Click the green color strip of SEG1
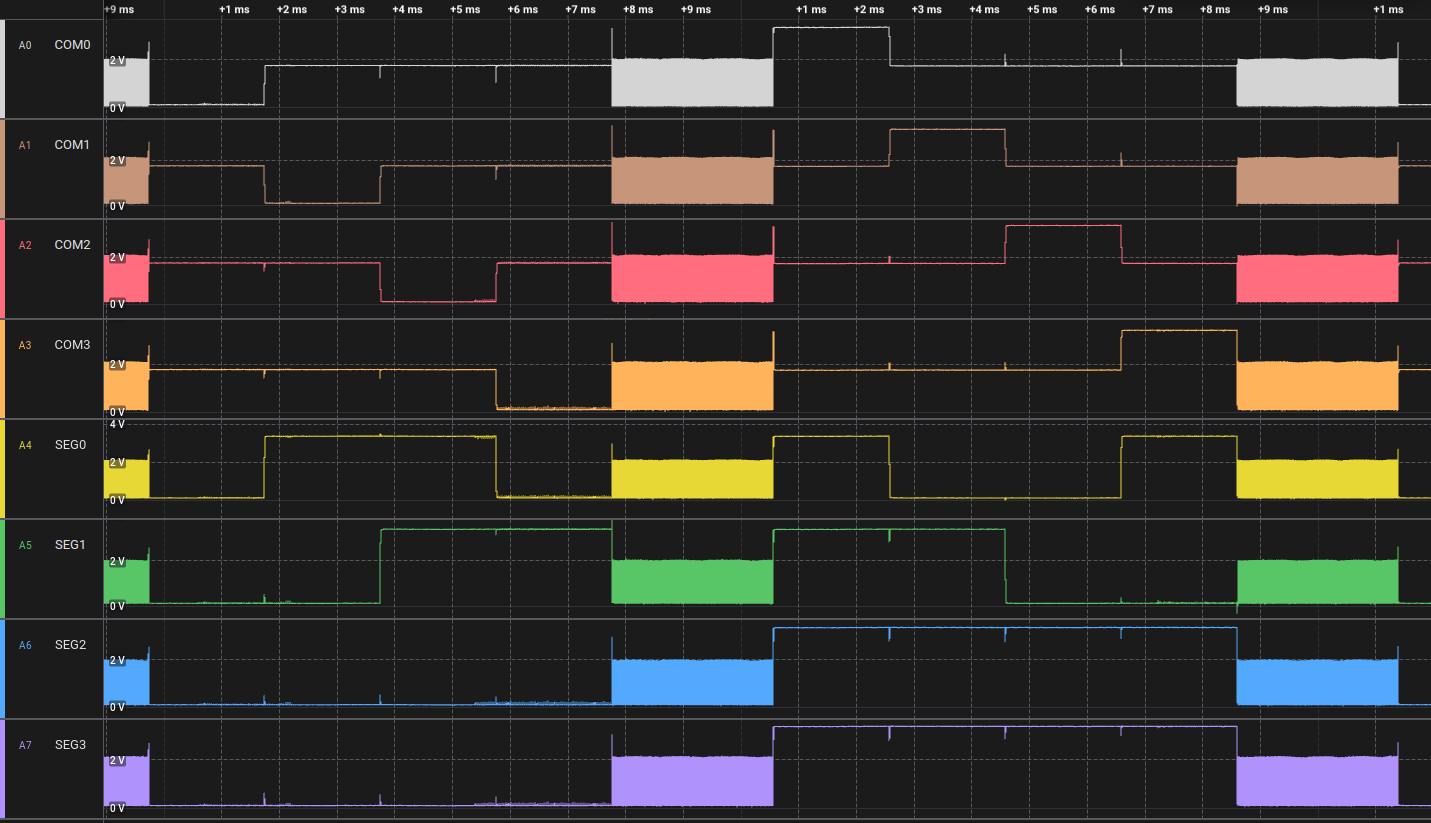 click(2, 569)
